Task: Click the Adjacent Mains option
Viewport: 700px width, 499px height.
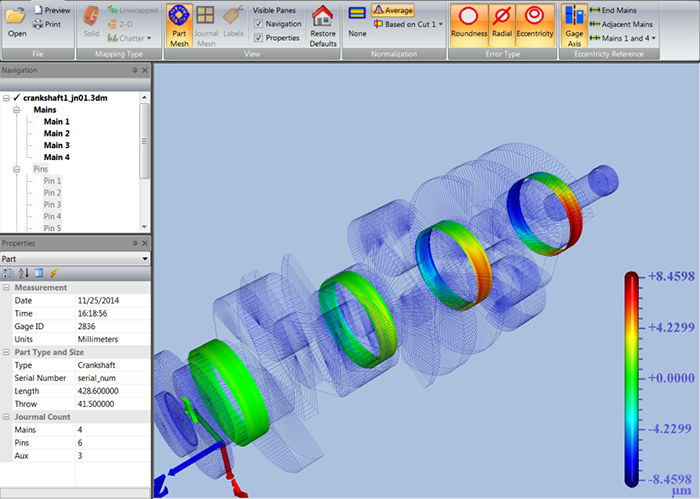Action: coord(624,23)
